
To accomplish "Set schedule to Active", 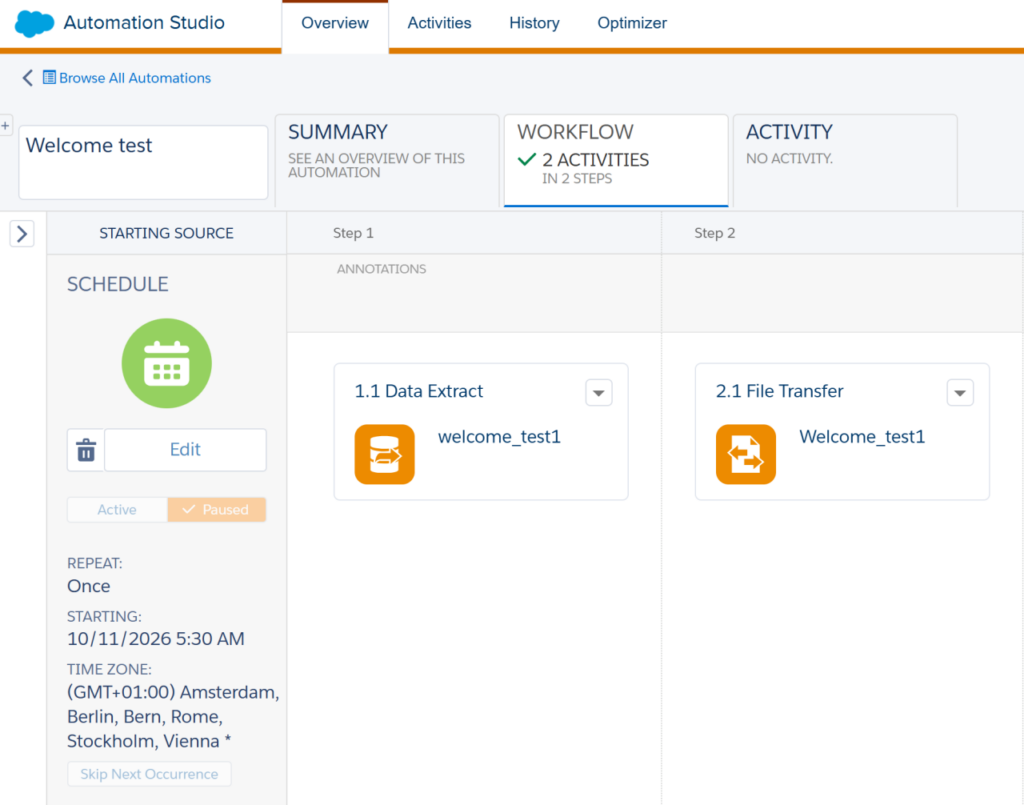I will [117, 509].
